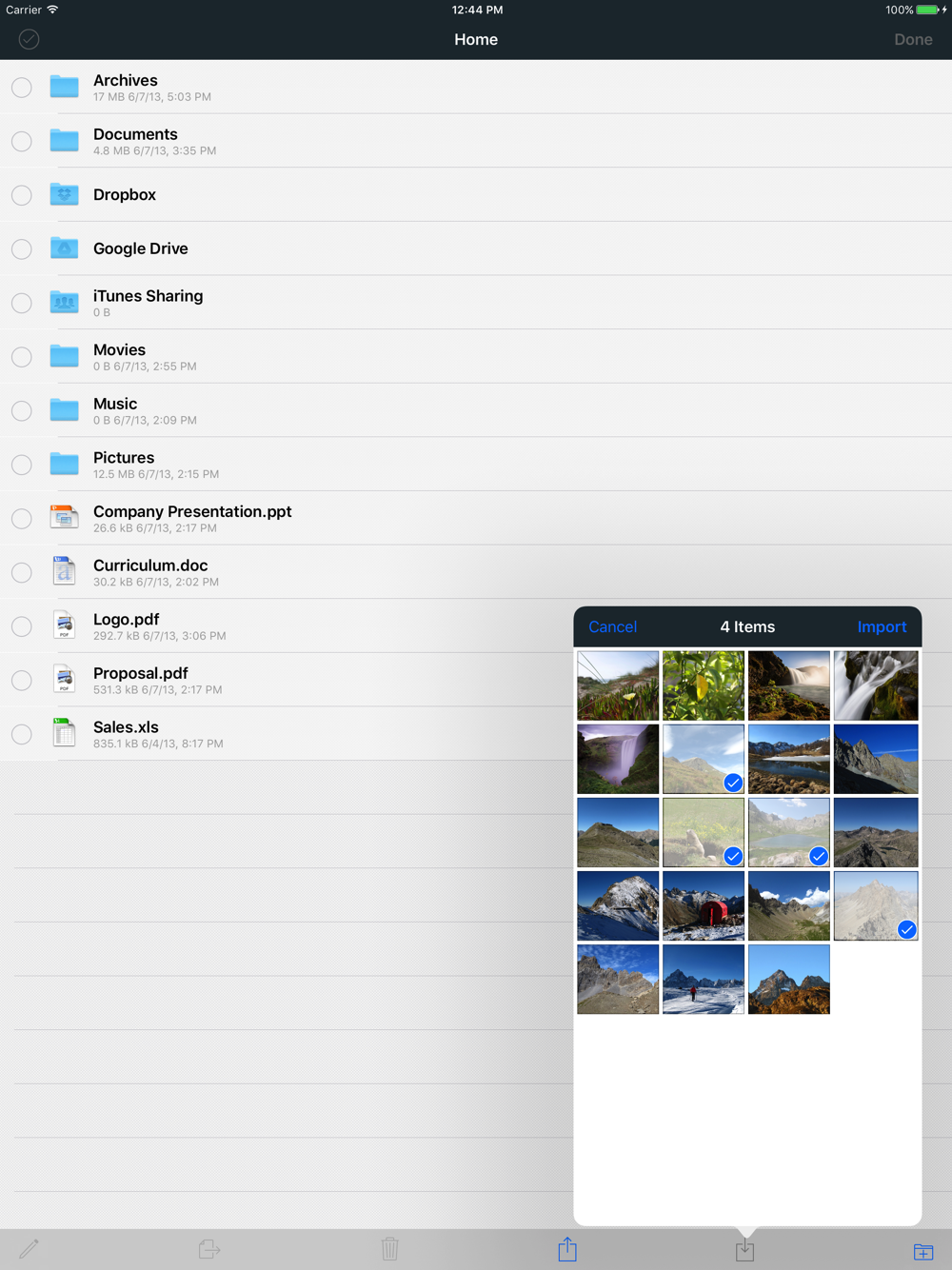Select the iTunes Sharing row checkbox
Viewport: 952px width, 1270px height.
(22, 303)
